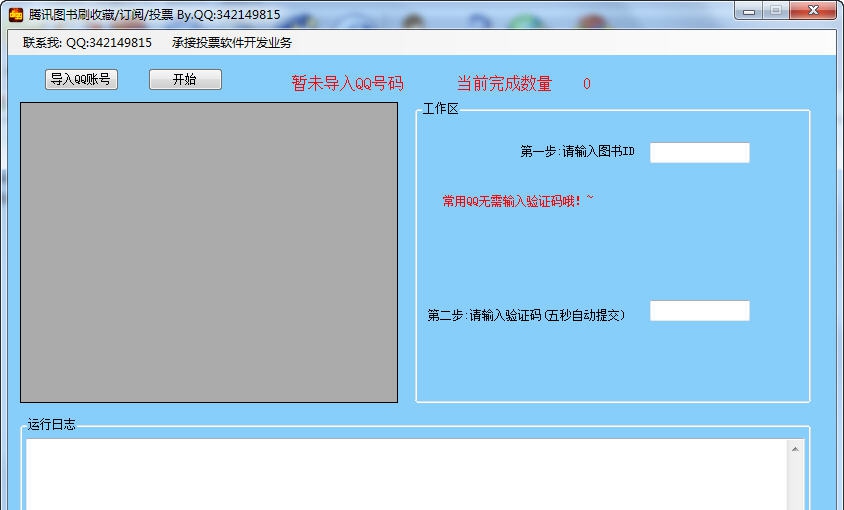Click the 第一步:请输入图书ID label
This screenshot has height=510, width=844.
coord(577,151)
